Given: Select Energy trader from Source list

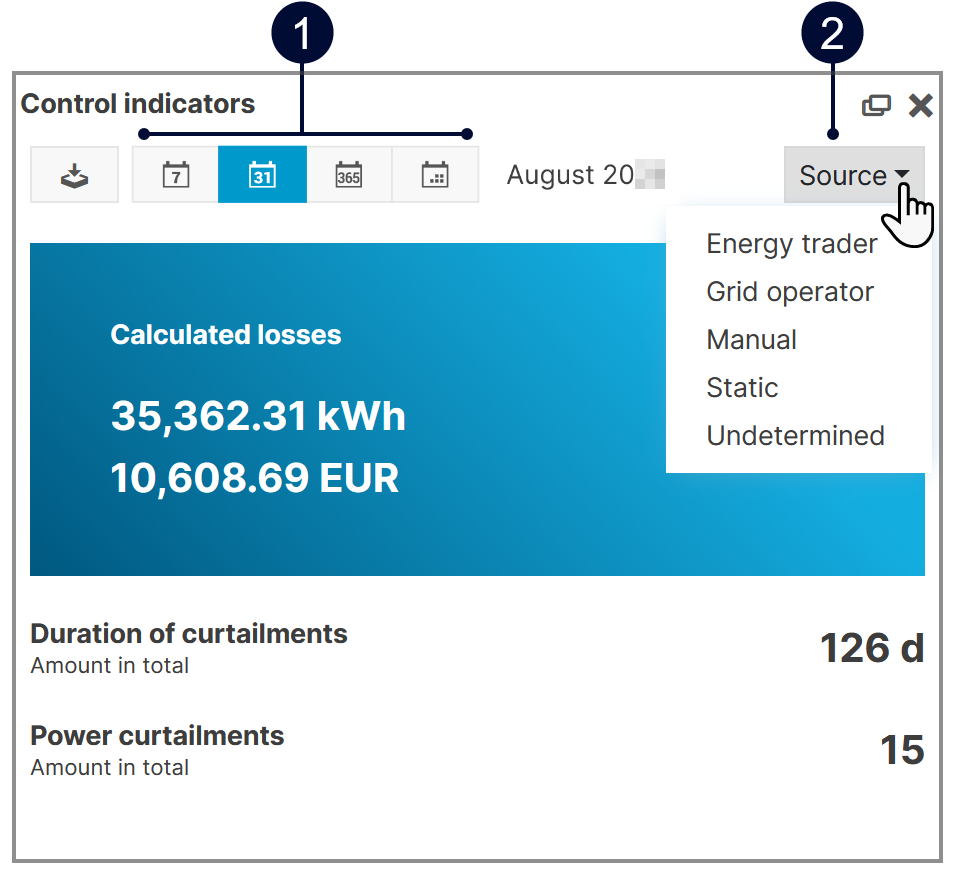Looking at the screenshot, I should (x=791, y=244).
